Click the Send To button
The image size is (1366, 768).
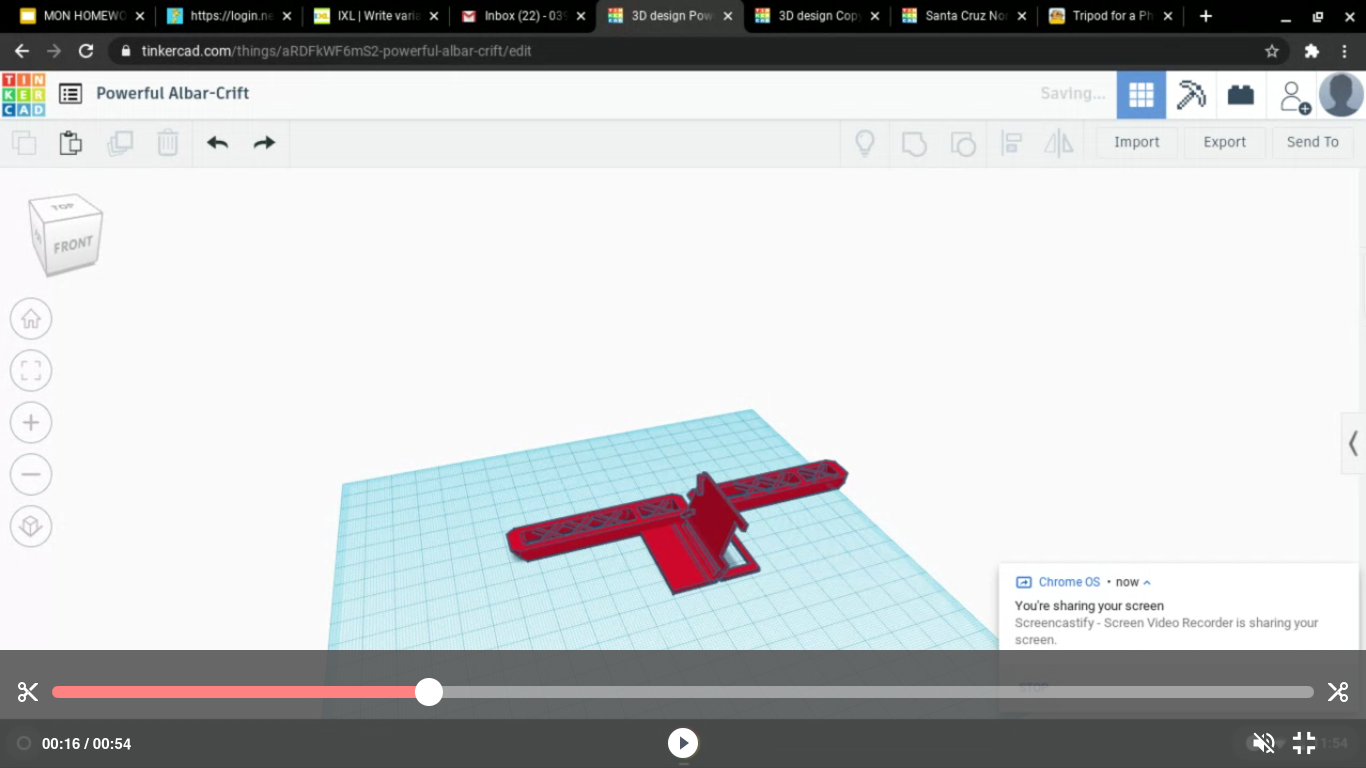1313,142
